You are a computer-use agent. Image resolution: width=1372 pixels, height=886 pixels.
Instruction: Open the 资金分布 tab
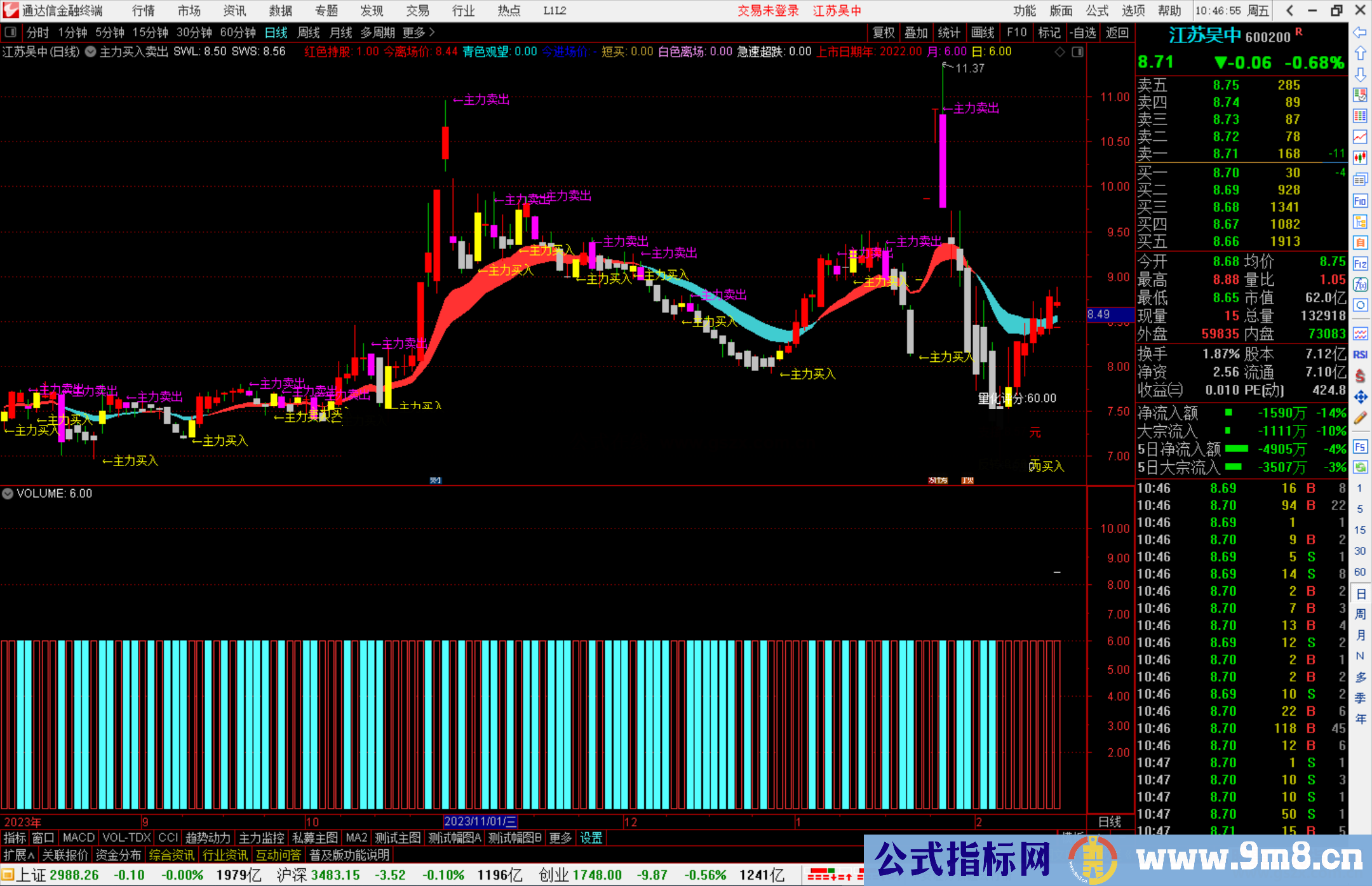tap(119, 855)
